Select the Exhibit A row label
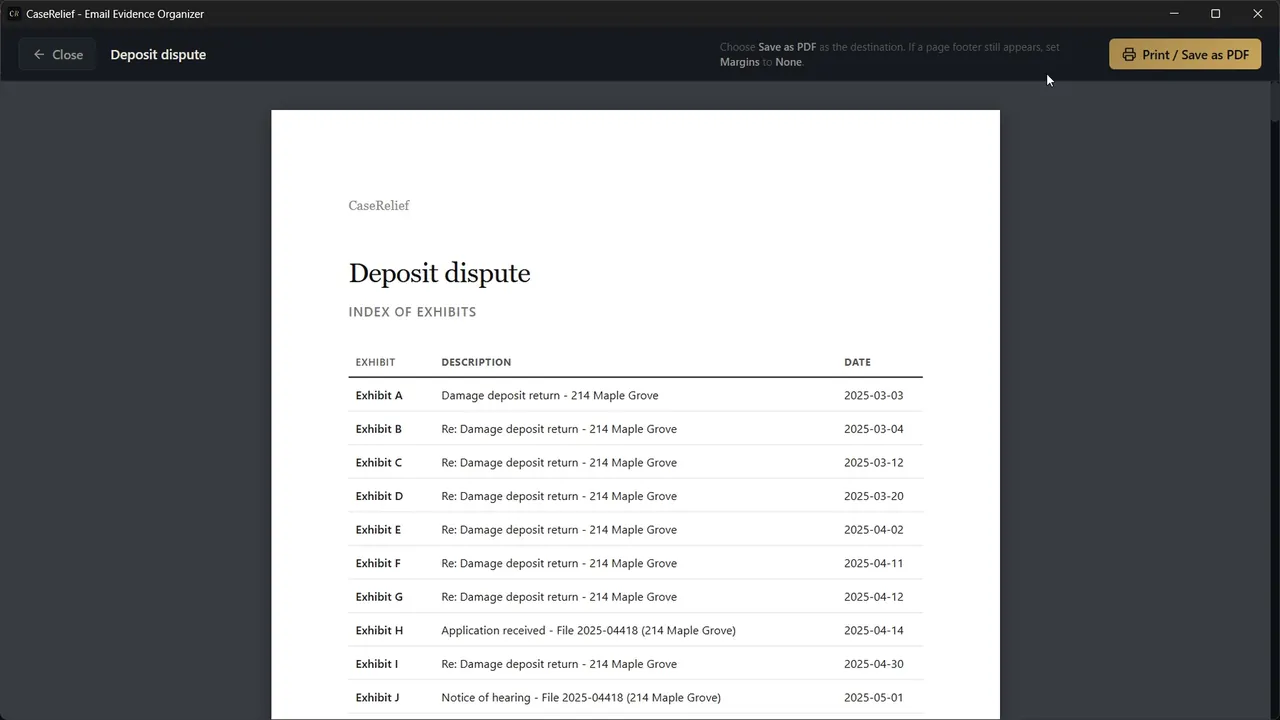Viewport: 1280px width, 720px height. 379,396
